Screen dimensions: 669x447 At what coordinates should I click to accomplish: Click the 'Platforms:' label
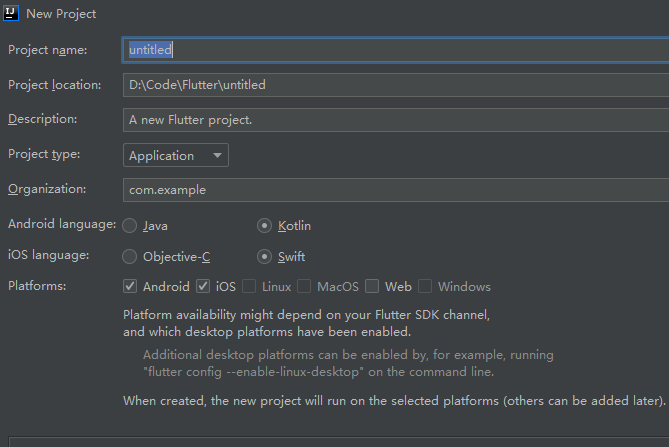tap(37, 286)
